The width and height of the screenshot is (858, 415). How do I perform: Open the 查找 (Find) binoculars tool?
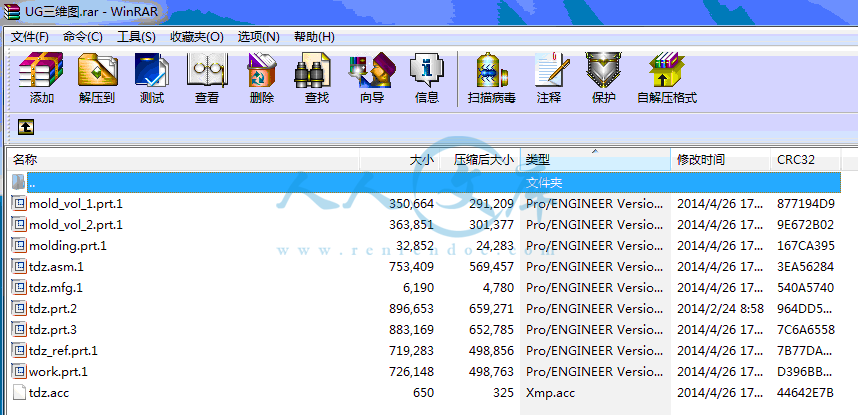[x=313, y=70]
